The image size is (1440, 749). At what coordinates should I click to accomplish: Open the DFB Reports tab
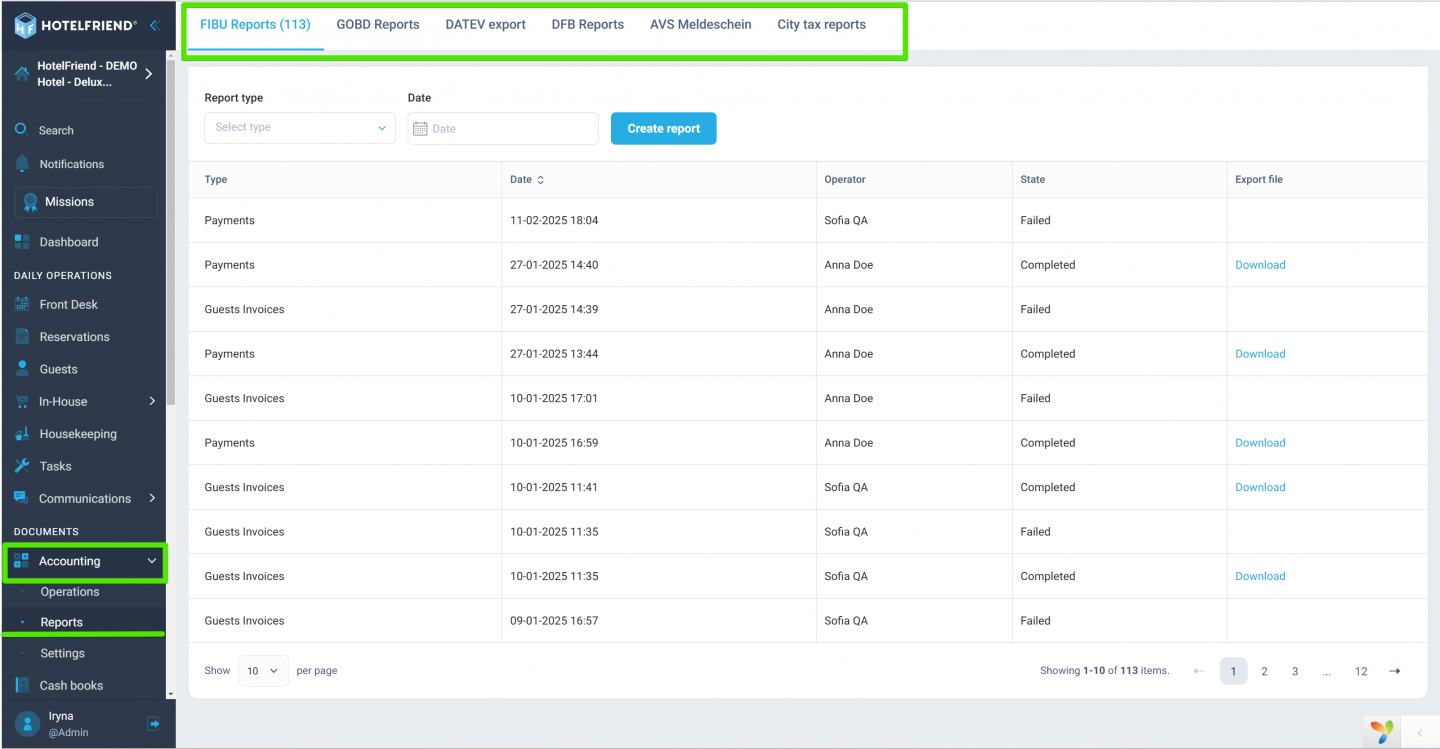(588, 25)
